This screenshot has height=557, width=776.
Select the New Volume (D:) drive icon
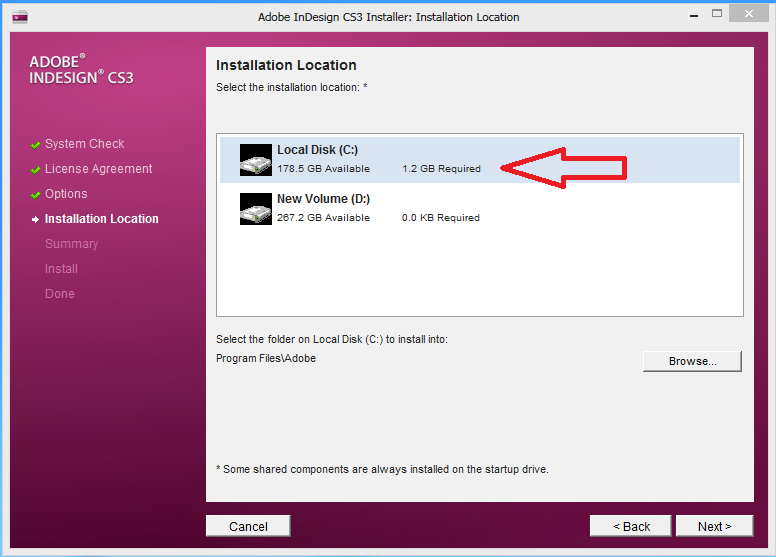pyautogui.click(x=256, y=209)
